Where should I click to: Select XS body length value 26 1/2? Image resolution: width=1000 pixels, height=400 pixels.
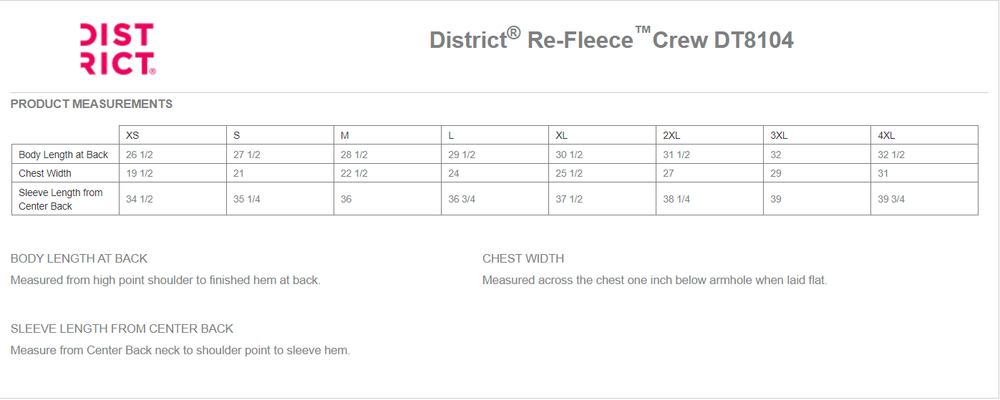tap(139, 154)
